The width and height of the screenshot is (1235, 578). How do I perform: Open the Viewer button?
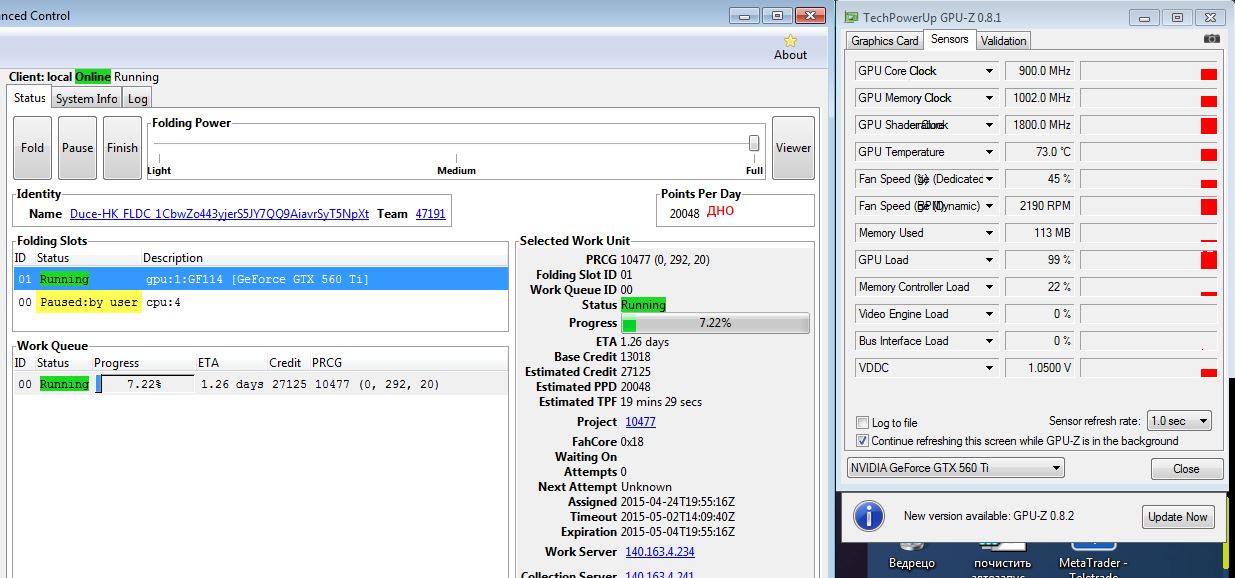(793, 147)
